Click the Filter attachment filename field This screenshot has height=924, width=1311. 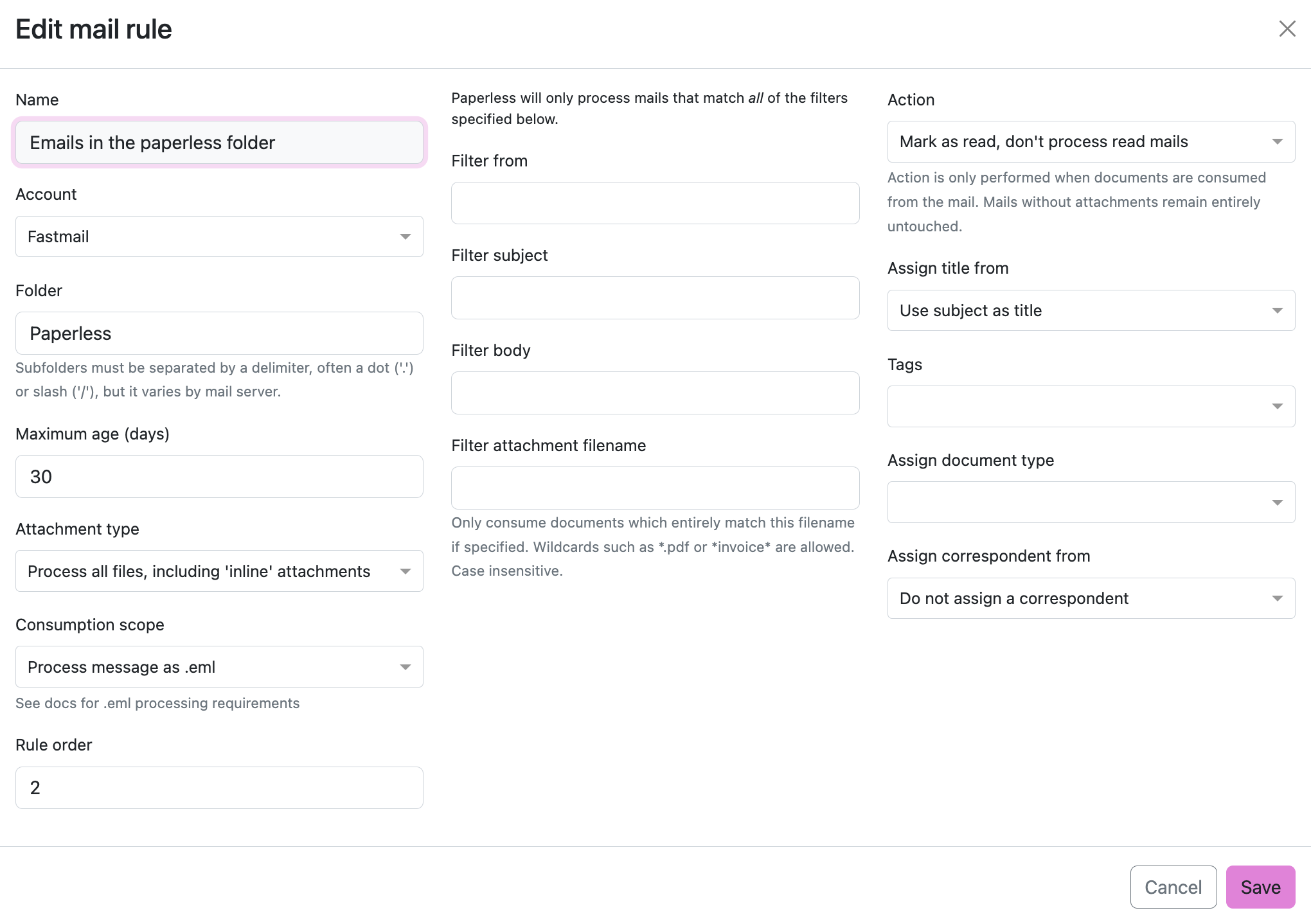tap(655, 488)
